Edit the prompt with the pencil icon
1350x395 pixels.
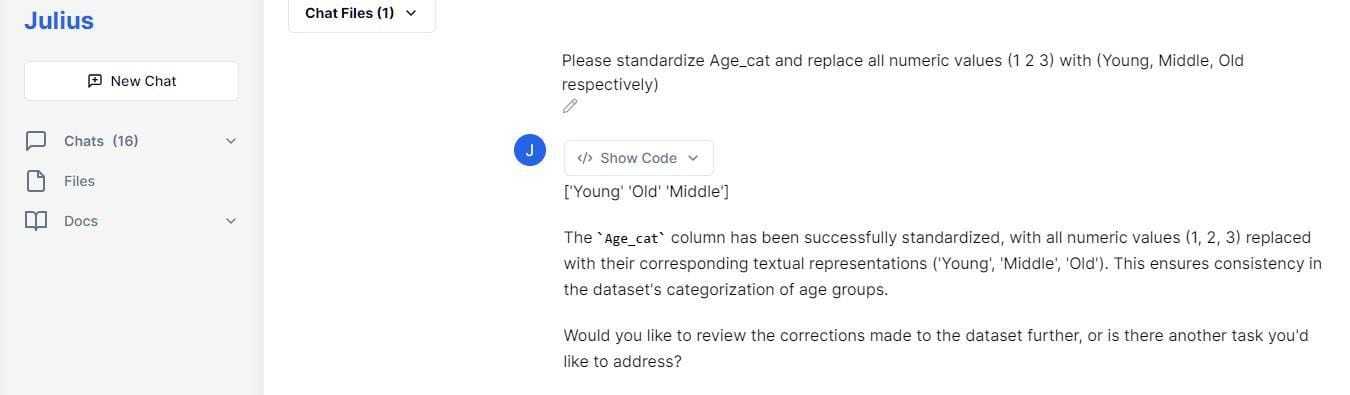pyautogui.click(x=570, y=106)
